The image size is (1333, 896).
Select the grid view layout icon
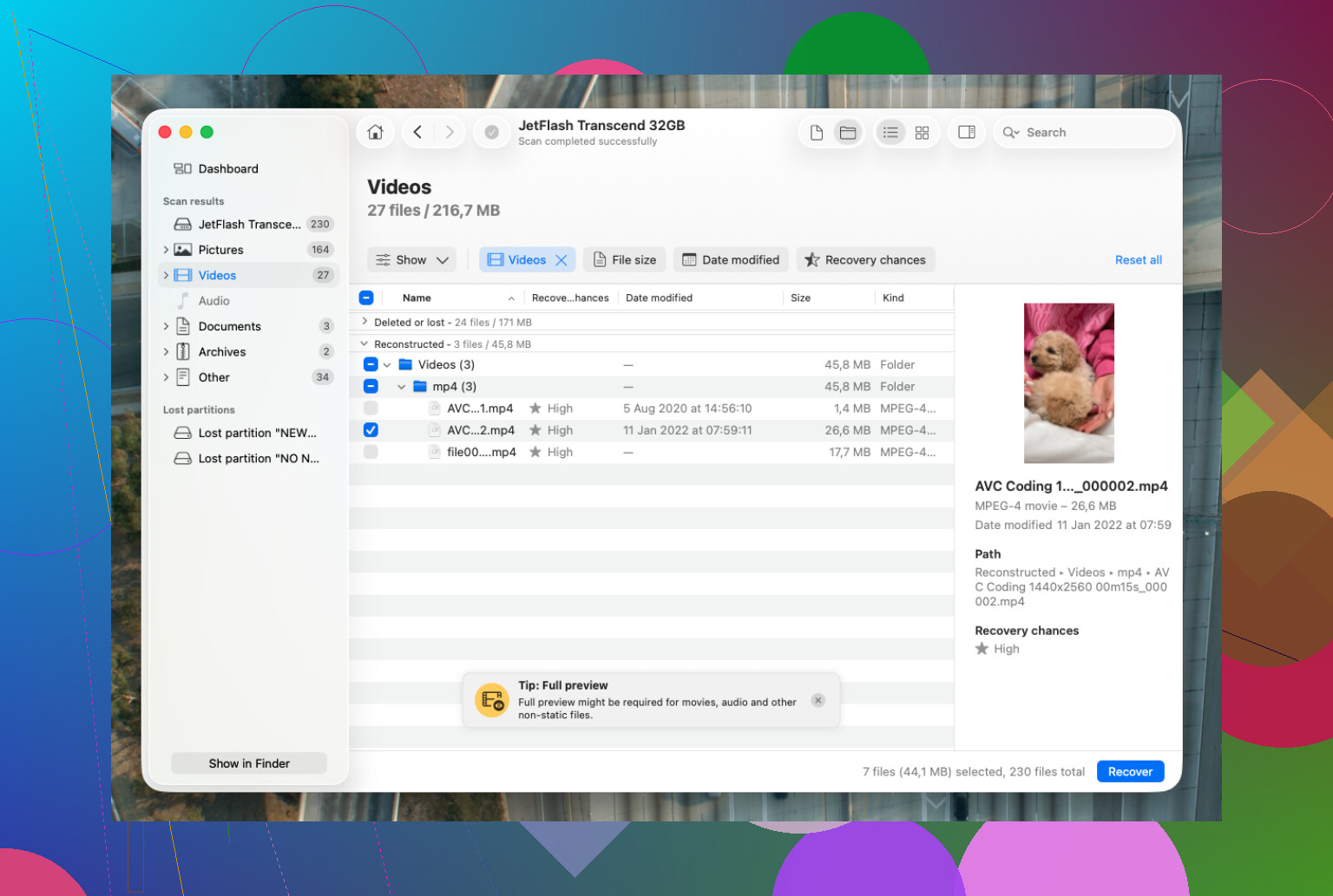pos(922,133)
